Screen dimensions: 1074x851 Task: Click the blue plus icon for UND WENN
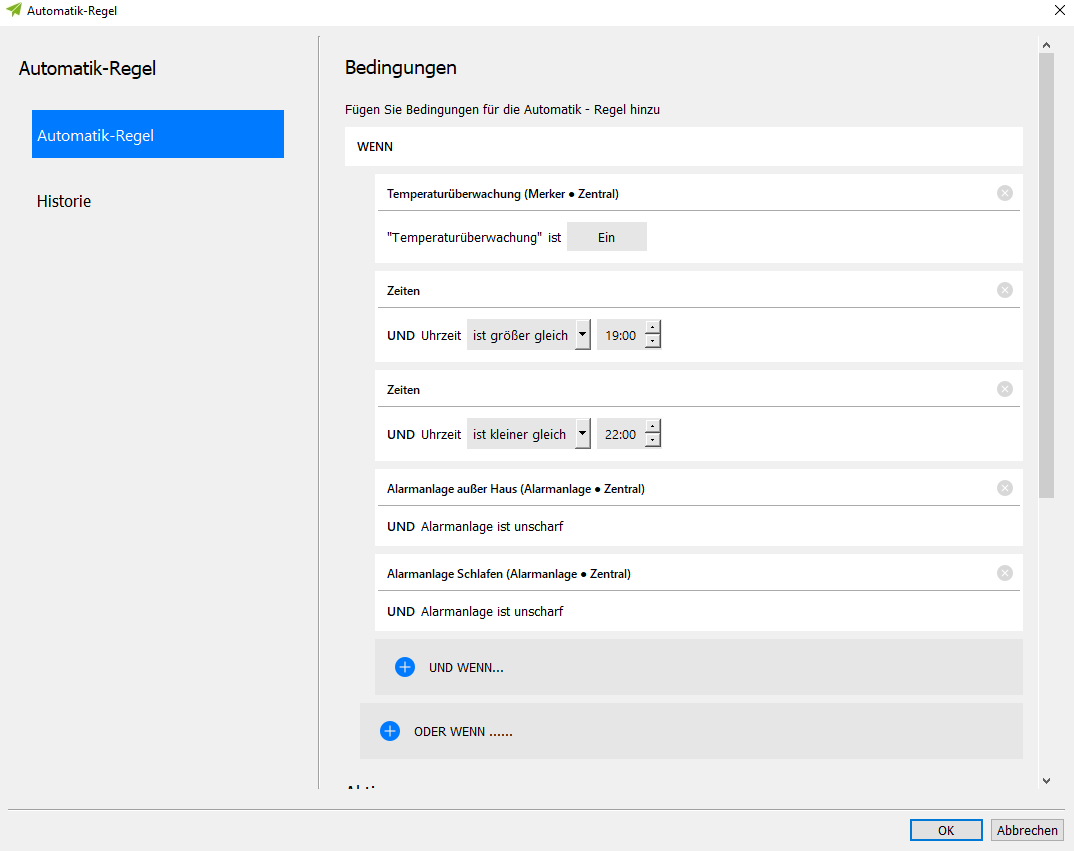(405, 667)
